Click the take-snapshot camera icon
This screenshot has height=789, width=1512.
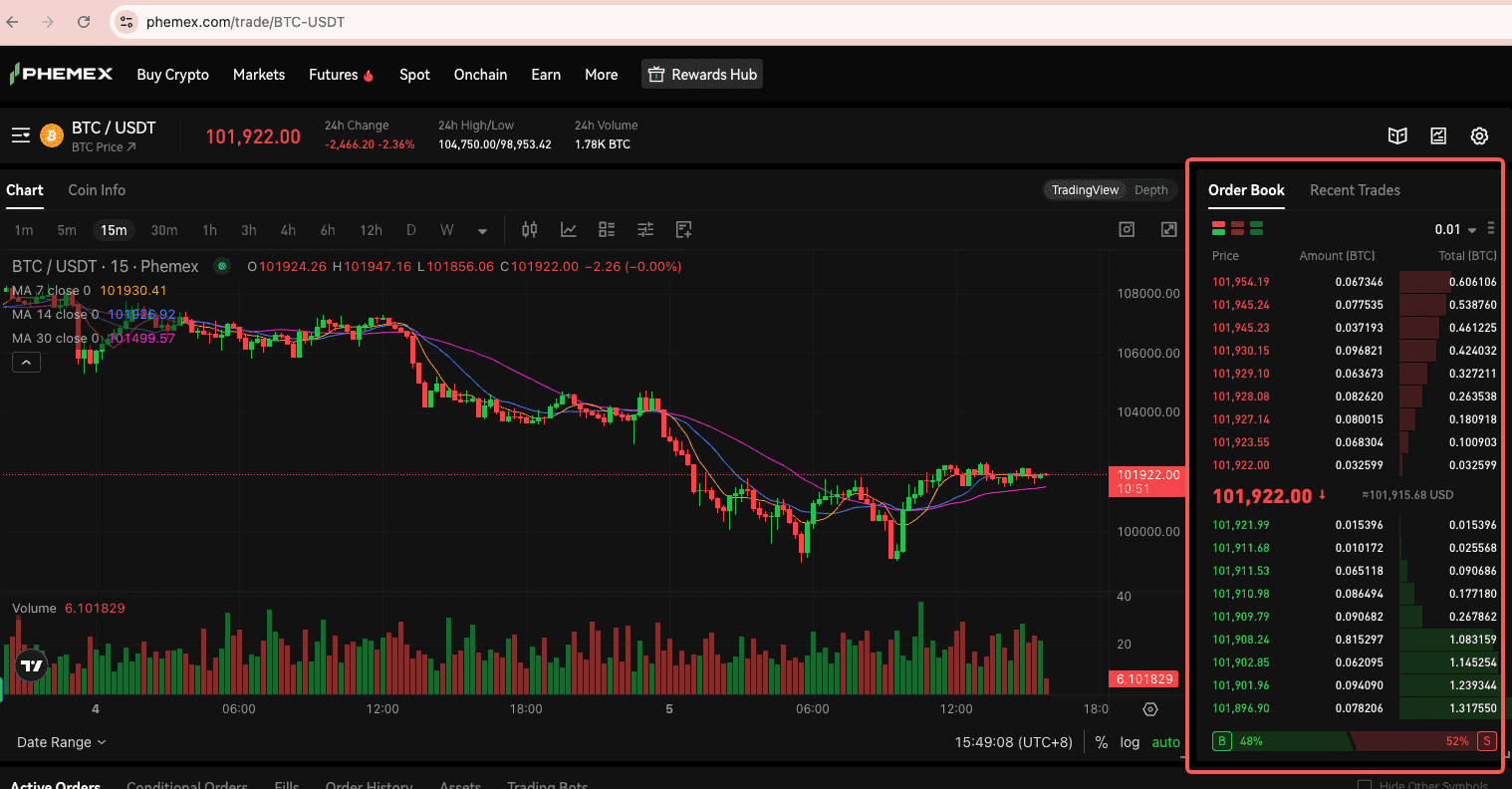pos(1127,229)
